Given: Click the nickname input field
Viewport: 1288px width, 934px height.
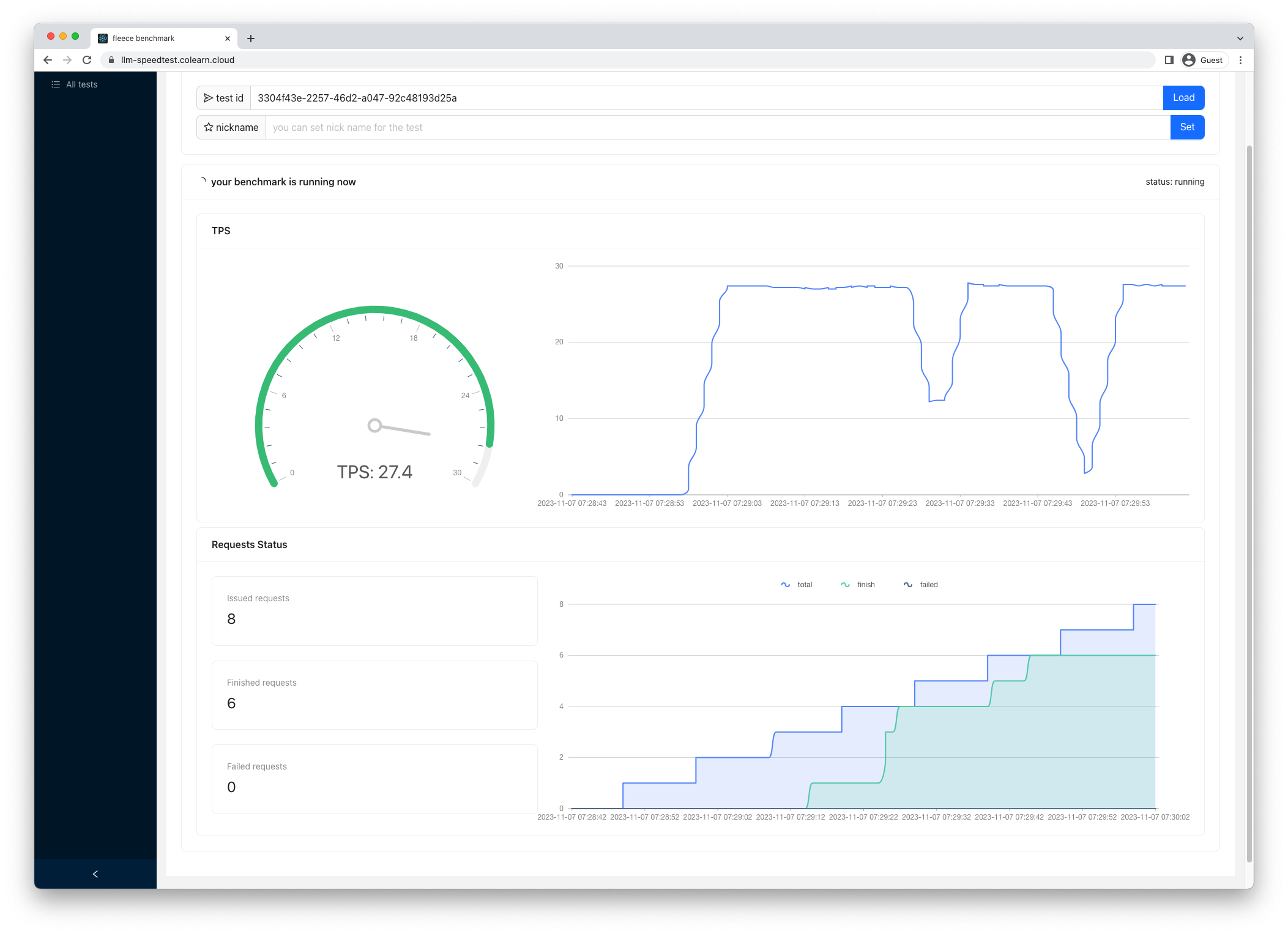Looking at the screenshot, I should click(717, 127).
